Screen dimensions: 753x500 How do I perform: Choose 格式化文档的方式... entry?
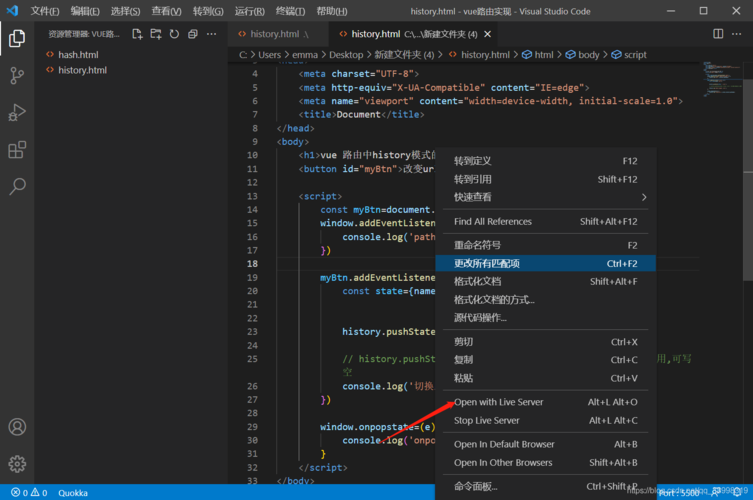pos(546,300)
